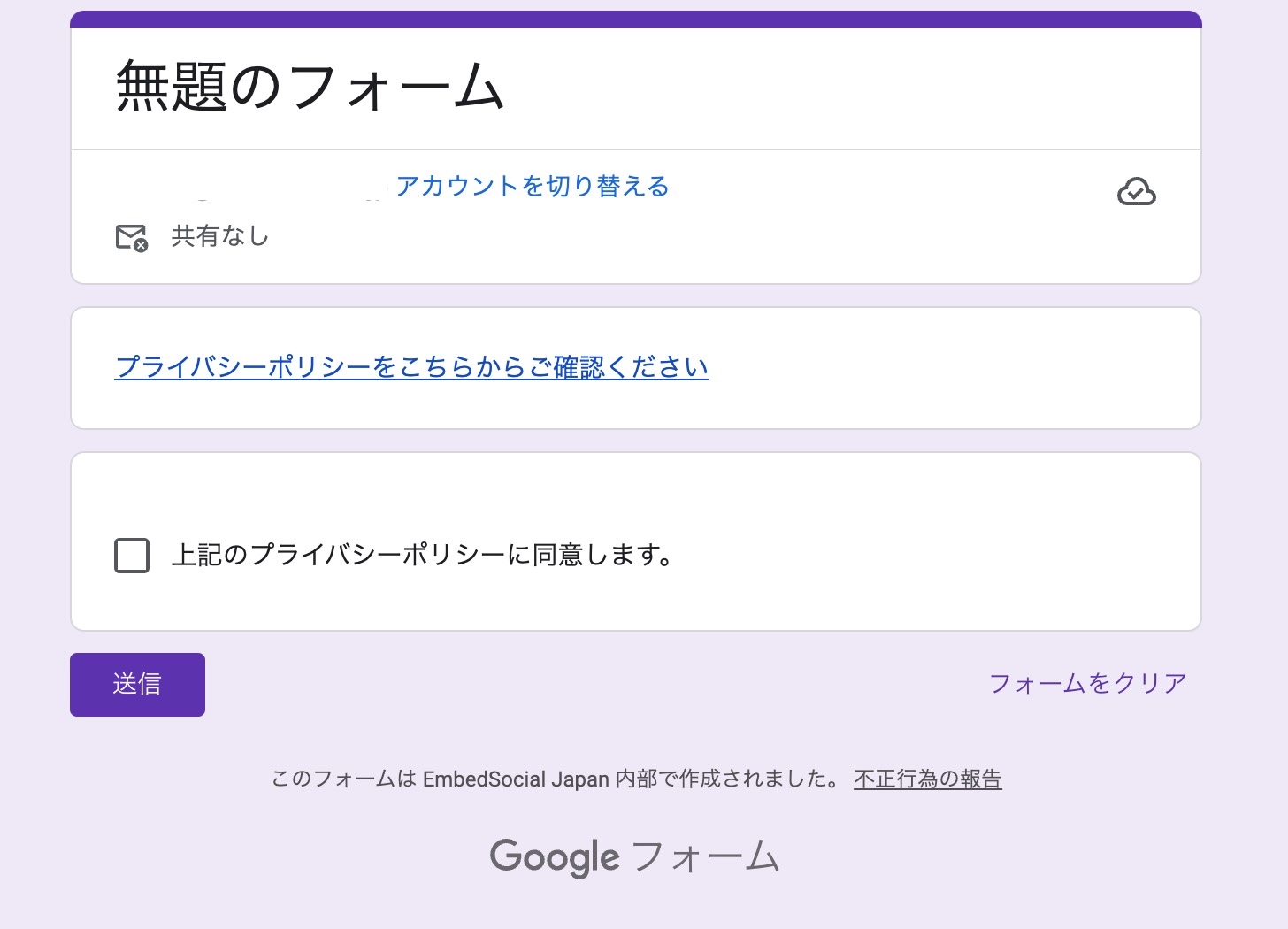
Task: Click the purple 送信 submit button
Action: (137, 684)
